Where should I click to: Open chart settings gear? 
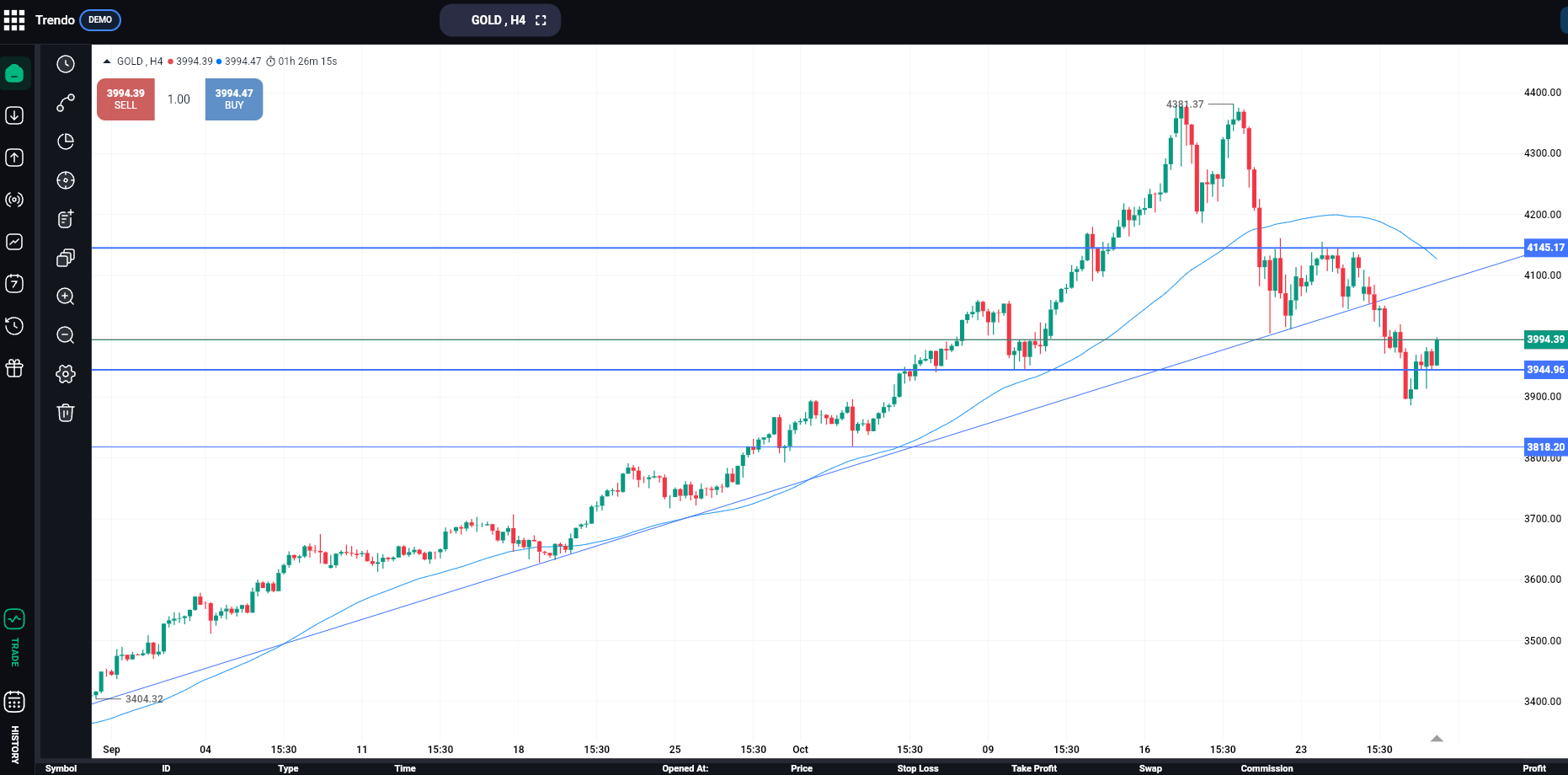pyautogui.click(x=66, y=374)
